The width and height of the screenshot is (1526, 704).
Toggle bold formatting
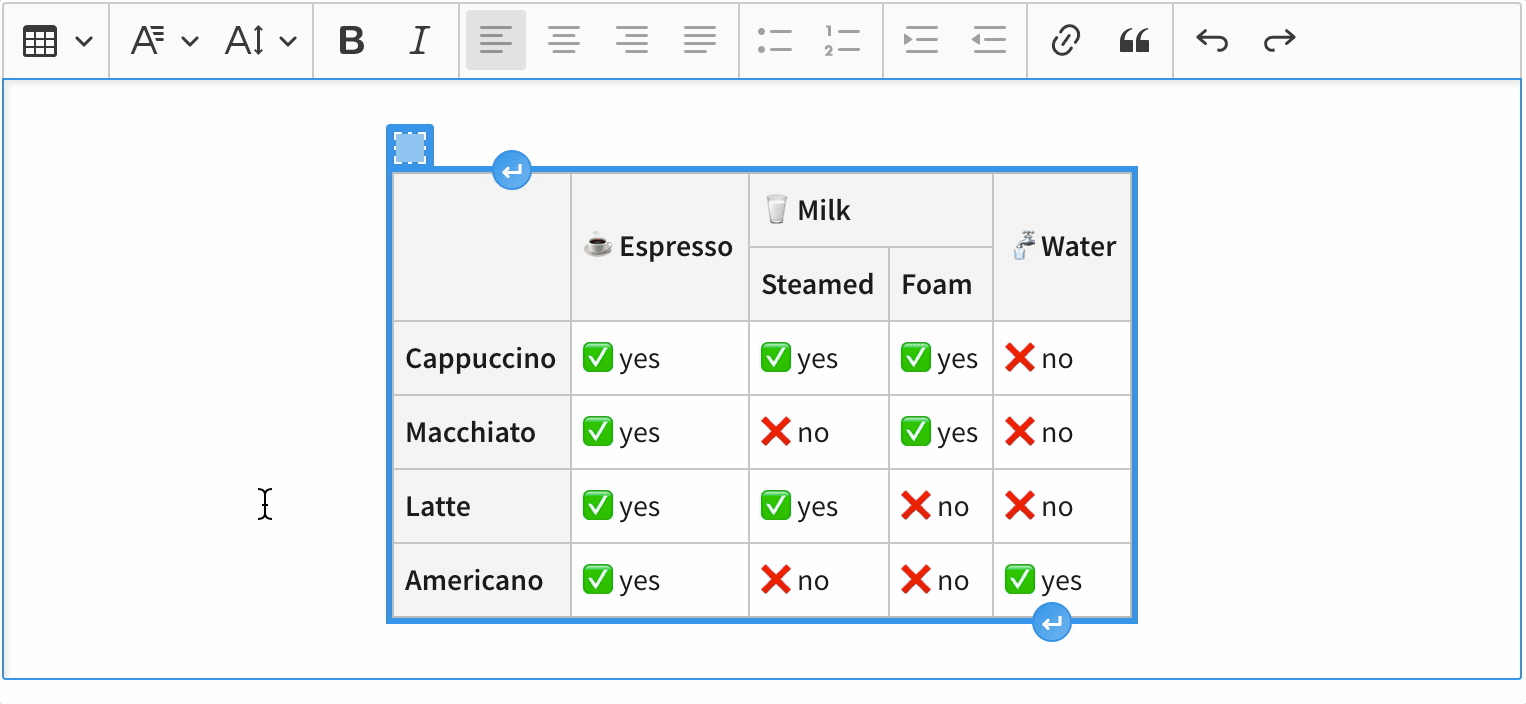[352, 41]
